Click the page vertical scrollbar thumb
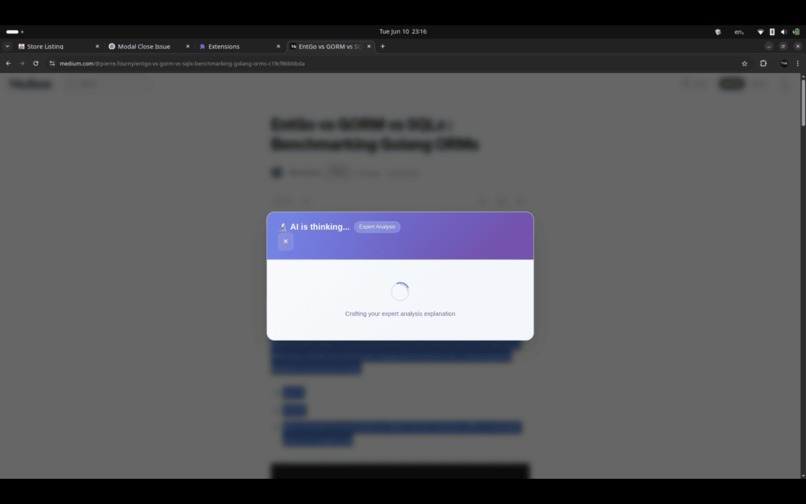 click(x=803, y=102)
